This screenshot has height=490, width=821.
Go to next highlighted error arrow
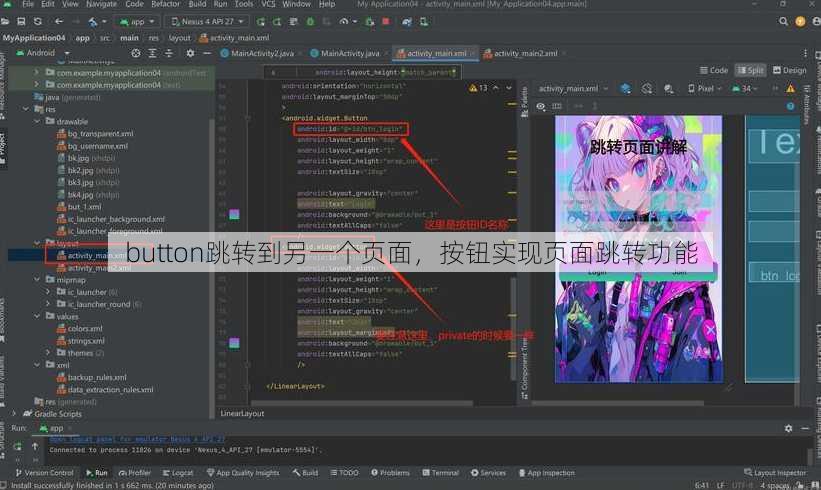point(508,88)
